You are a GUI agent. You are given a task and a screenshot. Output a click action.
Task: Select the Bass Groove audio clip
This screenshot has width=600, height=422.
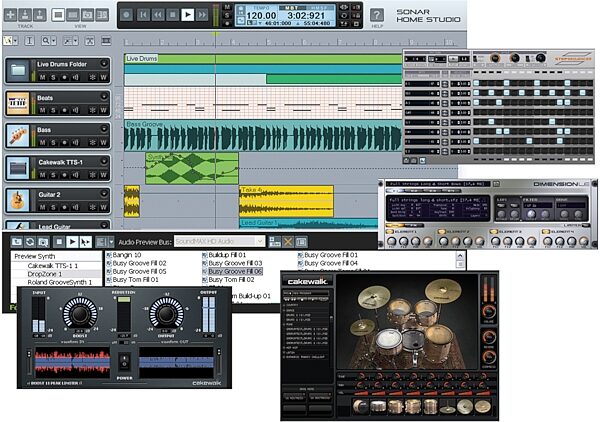point(263,135)
